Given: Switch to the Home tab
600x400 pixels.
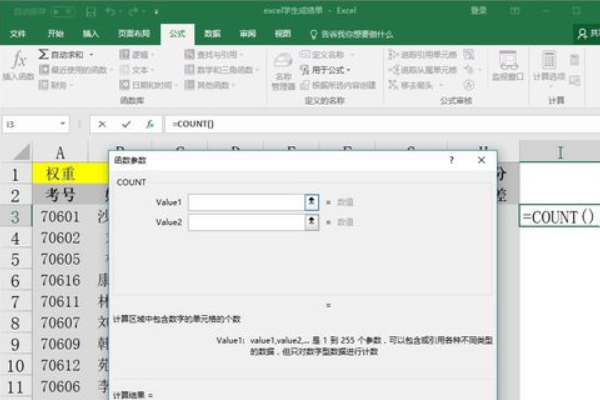Looking at the screenshot, I should [x=55, y=34].
